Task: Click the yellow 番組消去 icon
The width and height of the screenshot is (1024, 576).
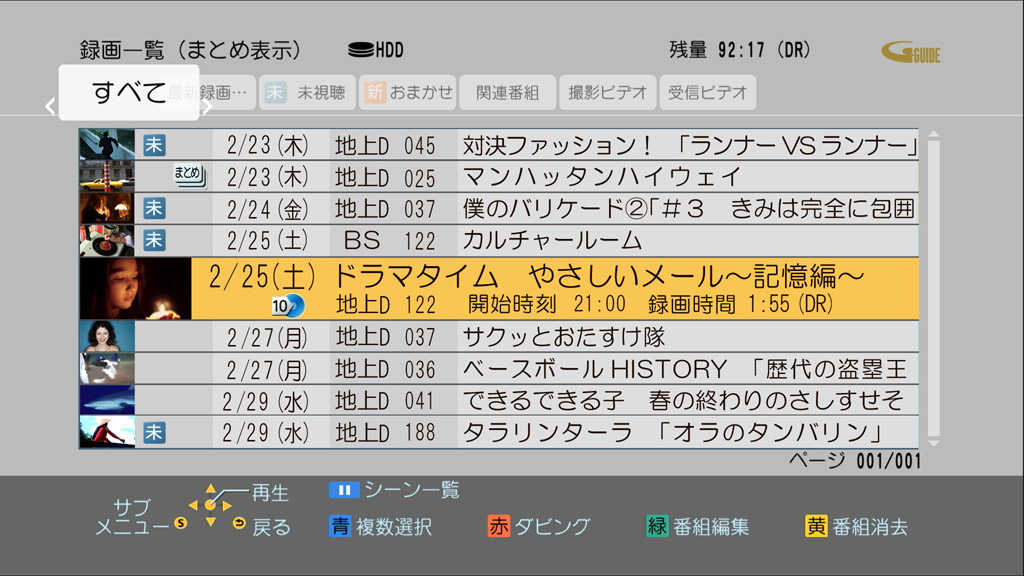Action: tap(816, 524)
